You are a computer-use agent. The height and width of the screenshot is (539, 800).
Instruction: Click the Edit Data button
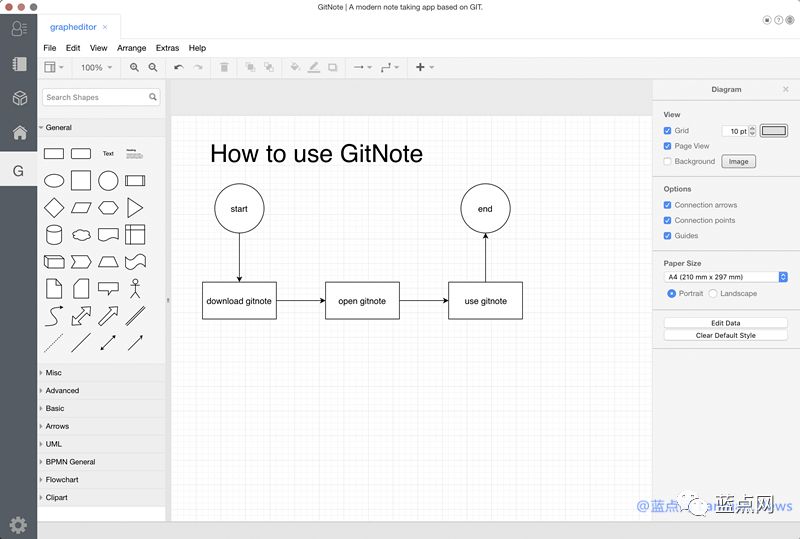[726, 323]
